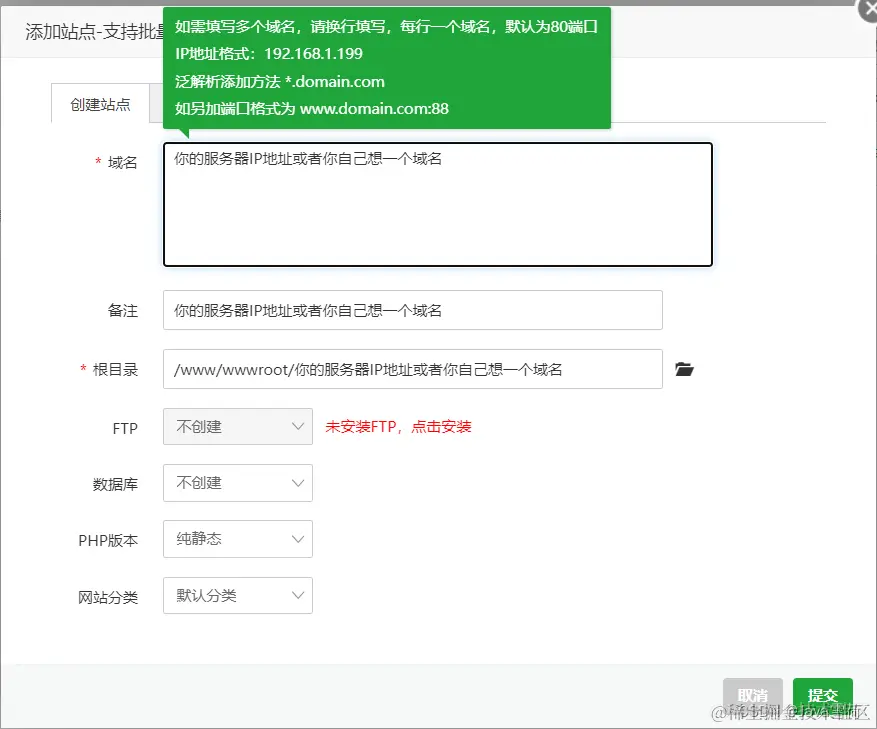Image resolution: width=877 pixels, height=729 pixels.
Task: Open the FTP dropdown
Action: click(x=238, y=427)
